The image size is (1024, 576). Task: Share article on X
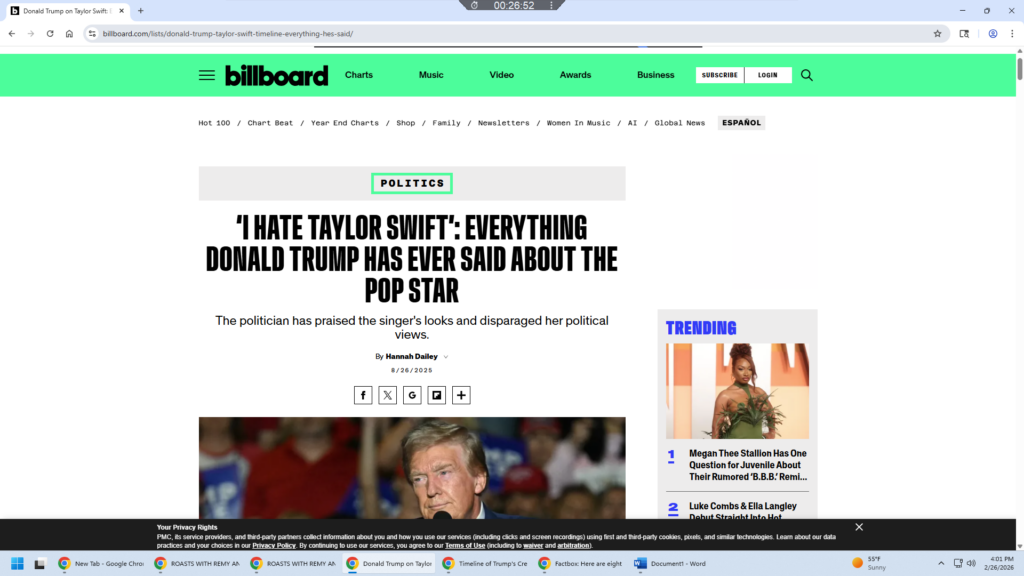point(388,395)
